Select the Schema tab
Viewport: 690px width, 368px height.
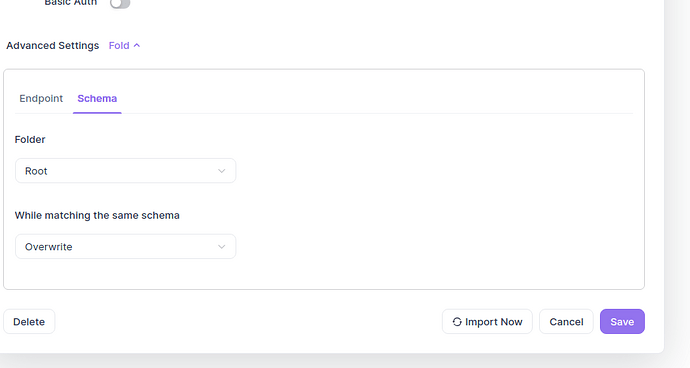pyautogui.click(x=97, y=98)
